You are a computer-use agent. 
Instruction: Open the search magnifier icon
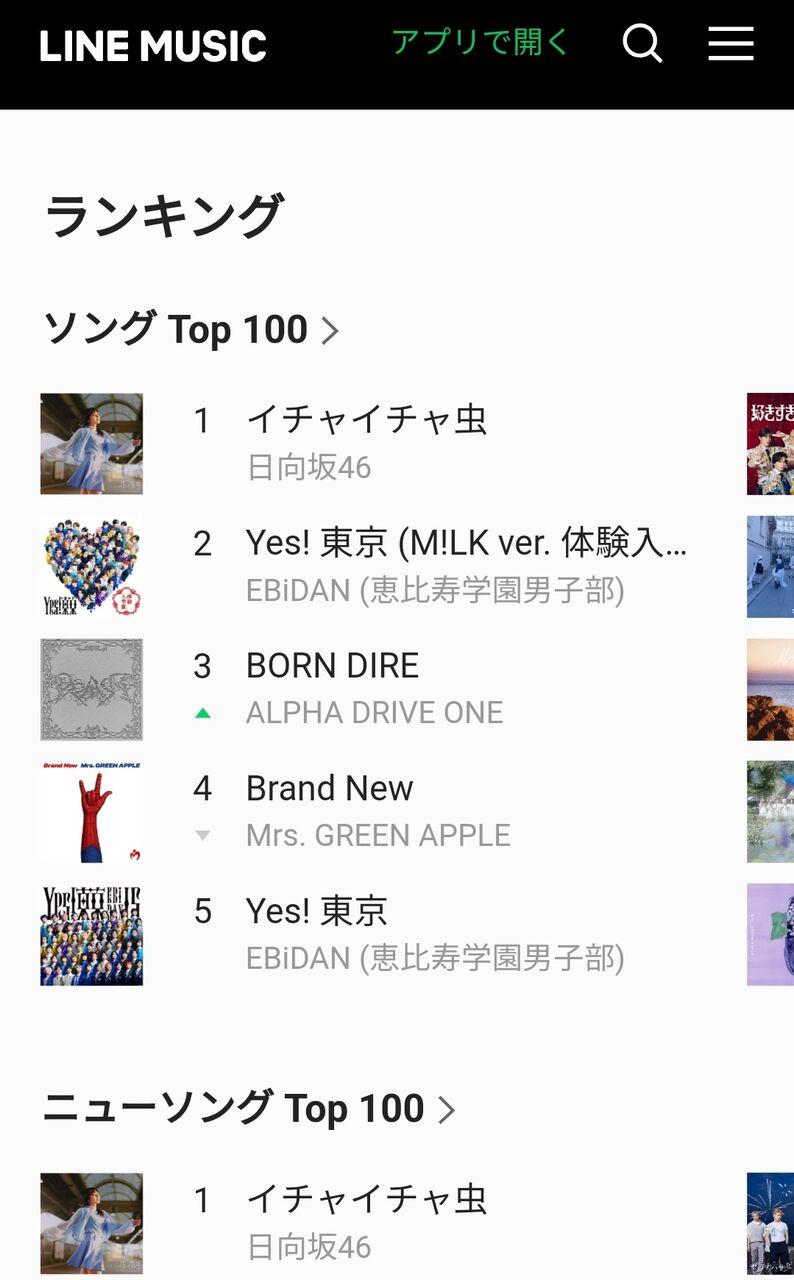(x=642, y=44)
